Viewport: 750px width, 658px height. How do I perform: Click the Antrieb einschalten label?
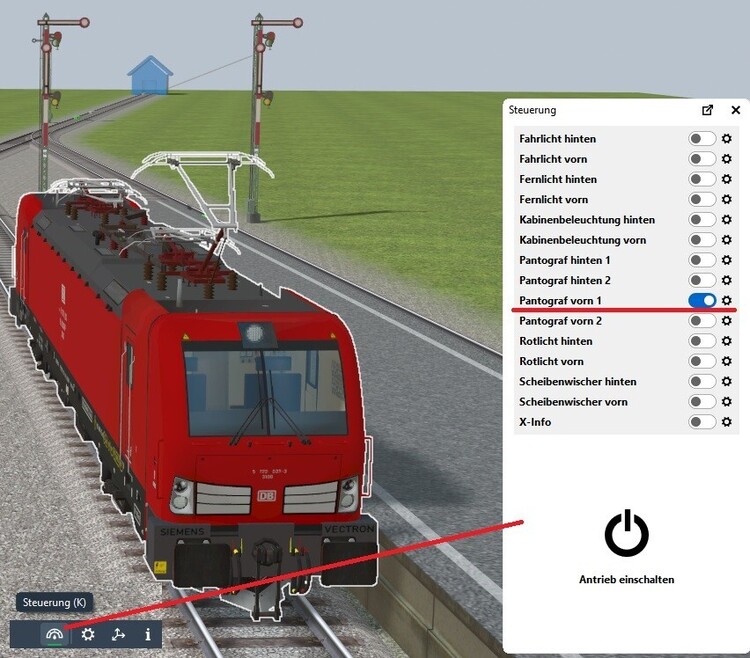(627, 580)
